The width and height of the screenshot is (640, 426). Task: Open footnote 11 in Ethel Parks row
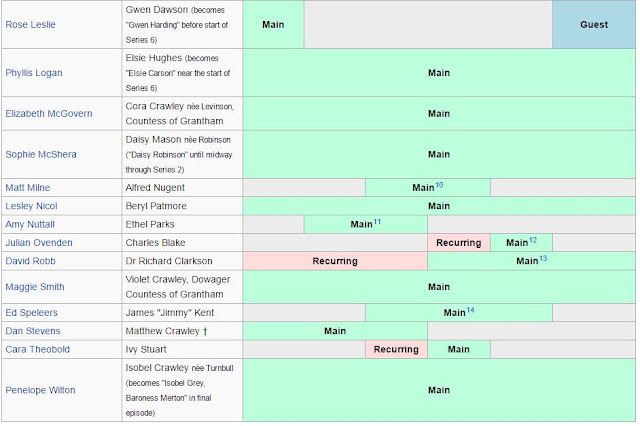click(377, 222)
